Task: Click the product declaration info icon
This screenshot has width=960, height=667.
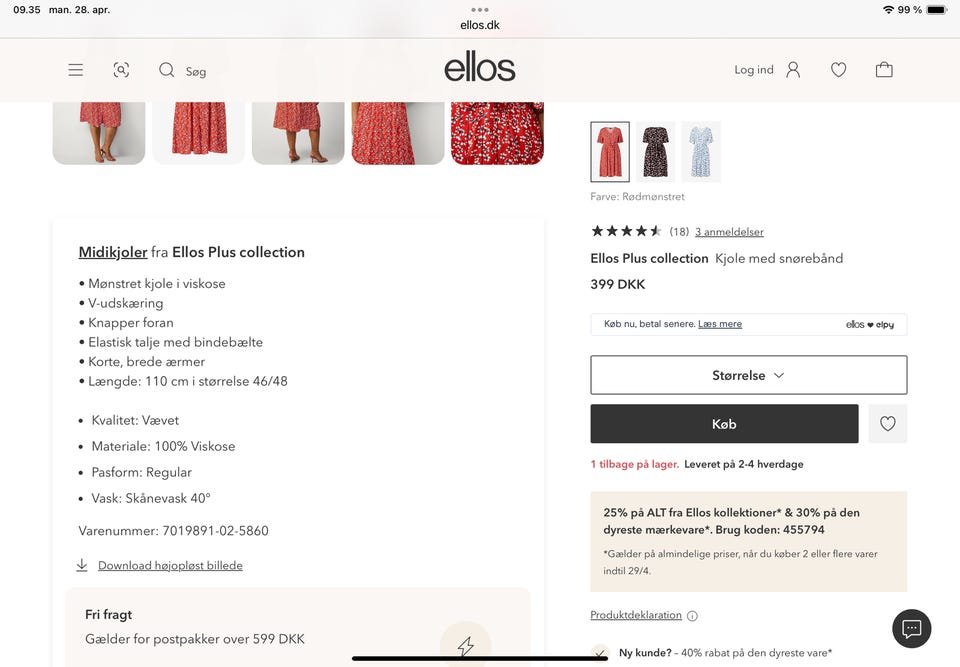Action: point(692,616)
